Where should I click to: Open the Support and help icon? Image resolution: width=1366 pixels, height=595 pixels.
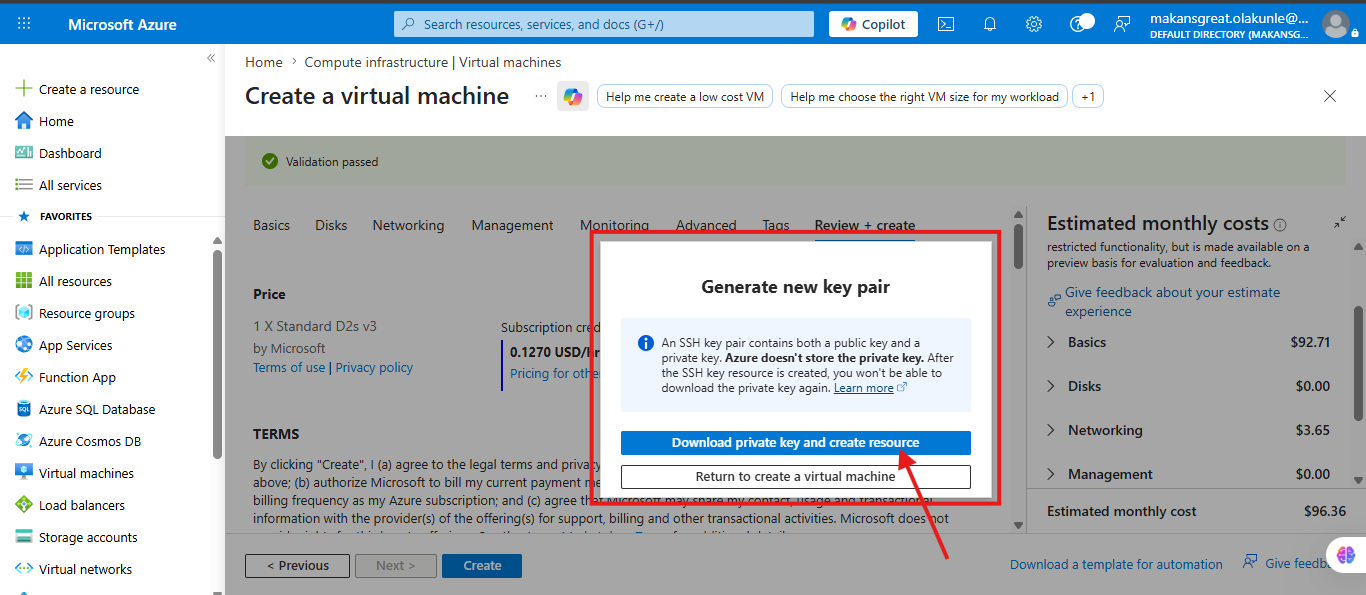pos(1079,24)
